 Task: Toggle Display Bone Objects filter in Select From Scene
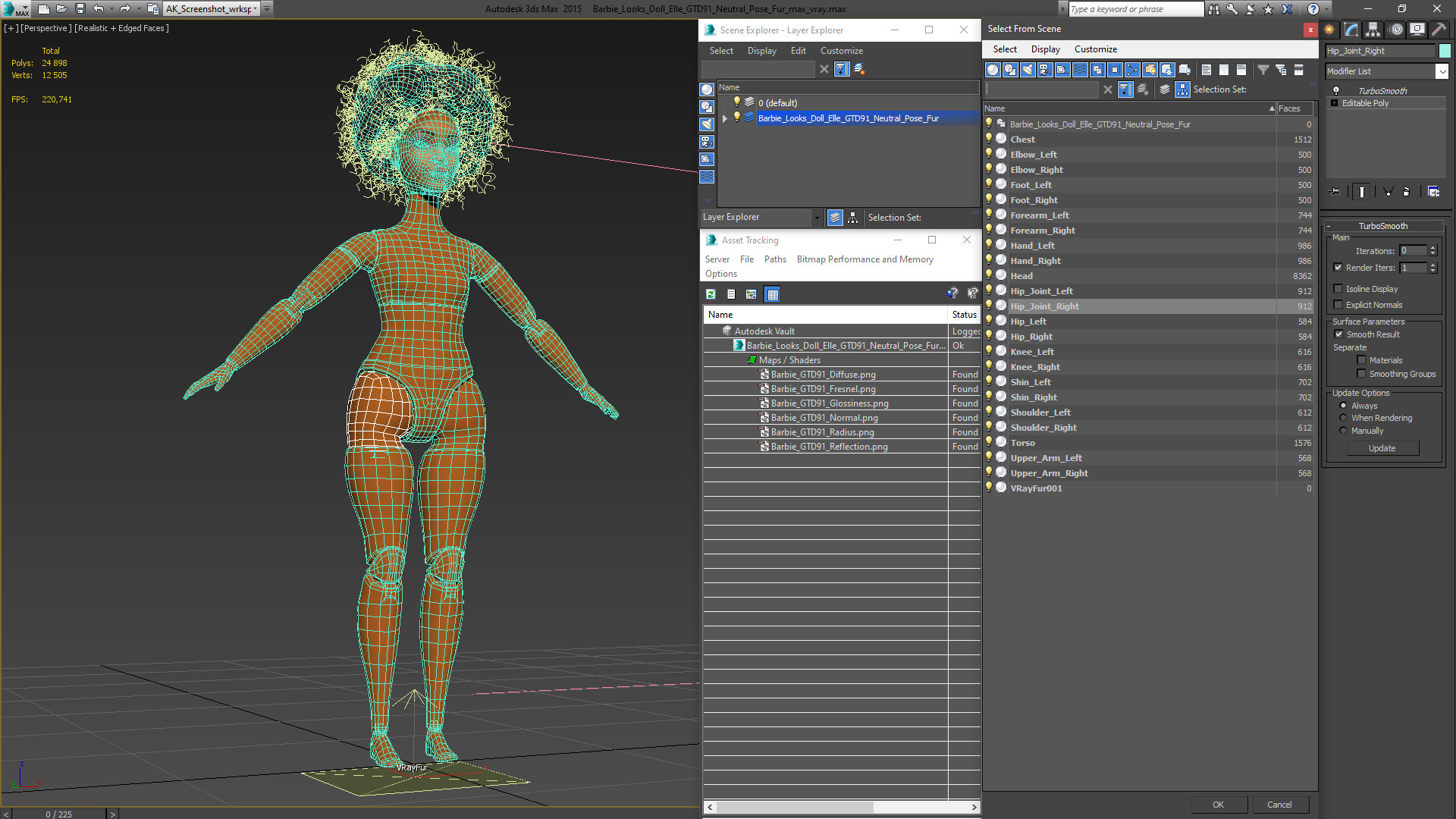click(1132, 70)
